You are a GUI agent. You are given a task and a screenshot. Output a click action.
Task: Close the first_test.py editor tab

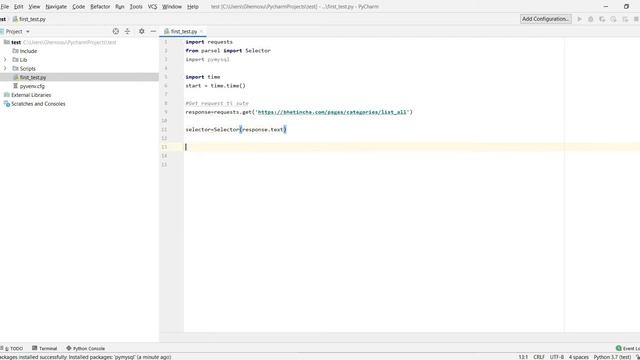click(x=202, y=31)
